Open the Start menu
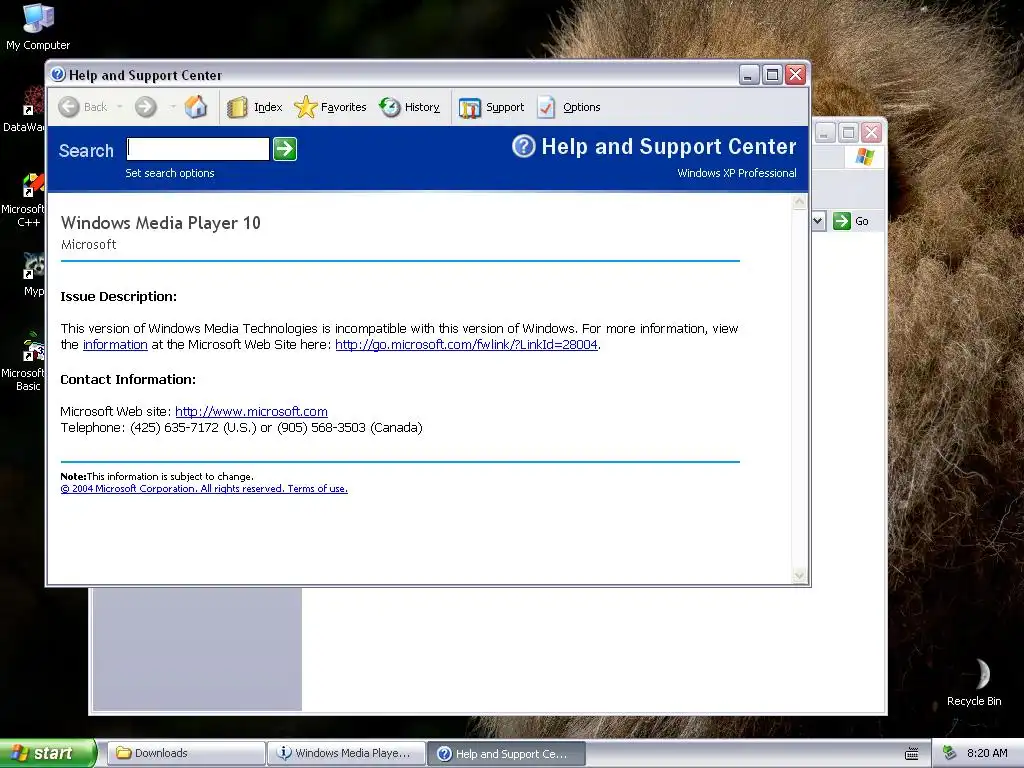The height and width of the screenshot is (768, 1024). tap(47, 753)
